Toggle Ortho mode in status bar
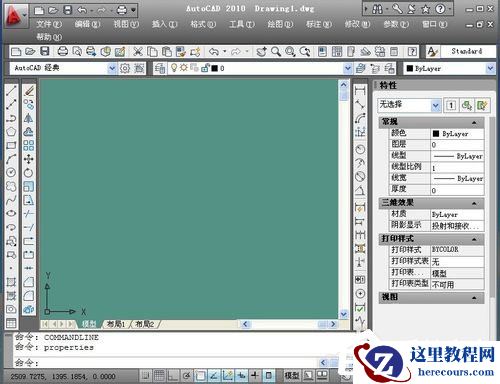 coord(173,376)
